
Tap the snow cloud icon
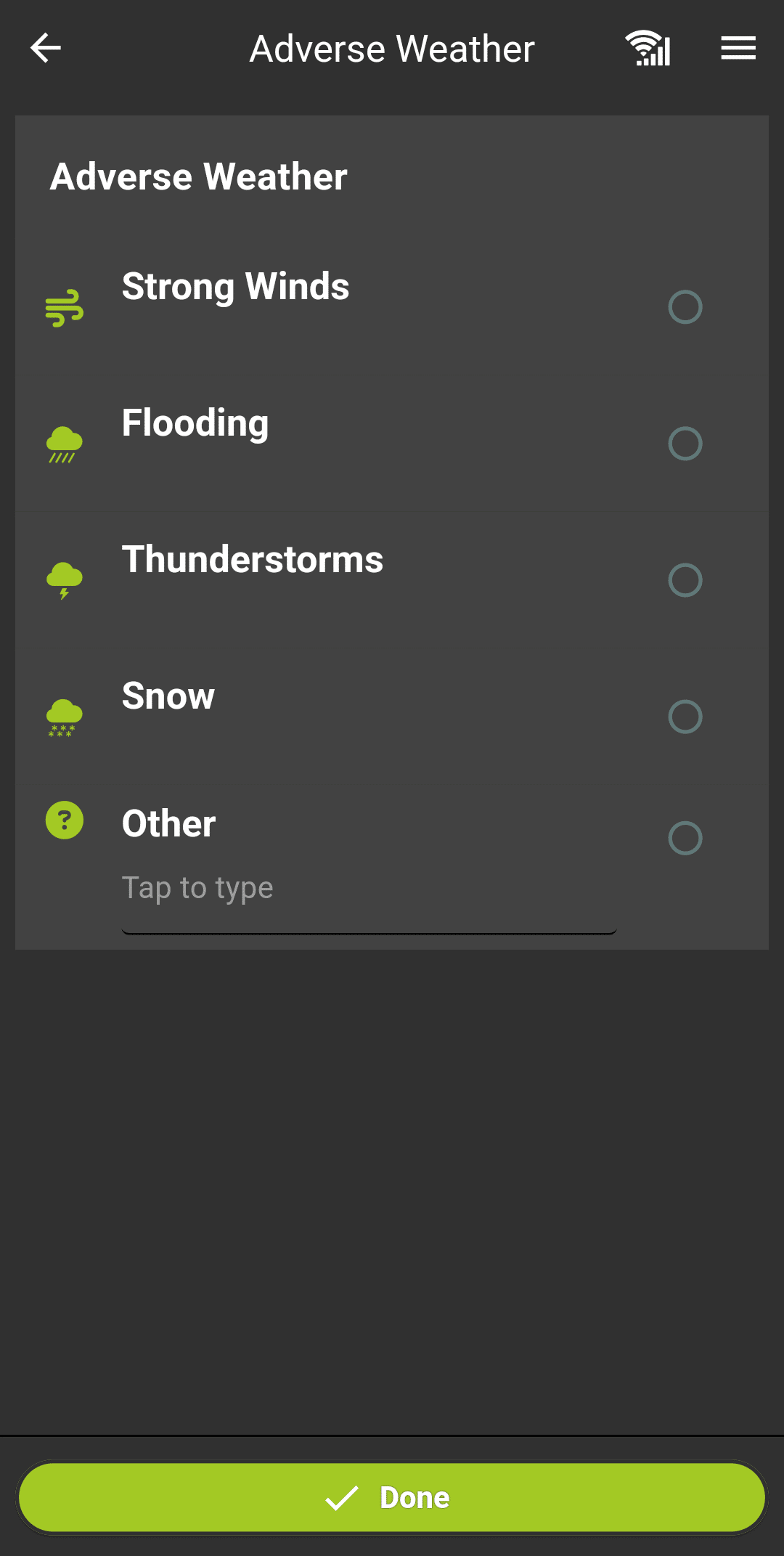point(65,717)
